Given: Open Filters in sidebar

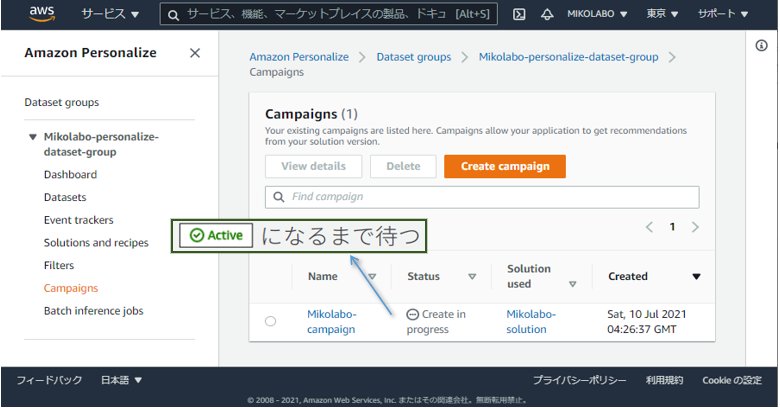Looking at the screenshot, I should click(x=59, y=266).
